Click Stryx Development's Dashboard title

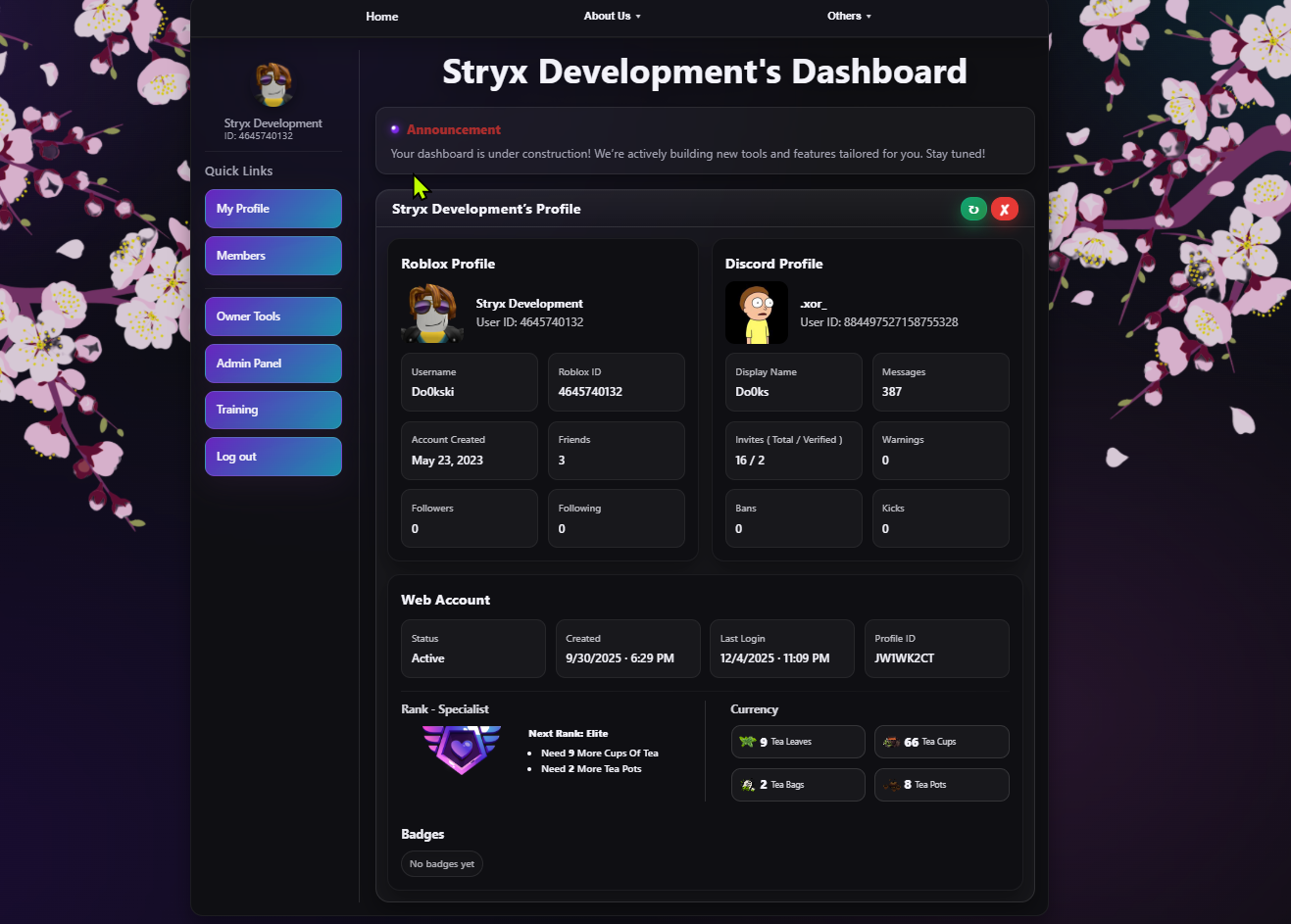tap(705, 72)
